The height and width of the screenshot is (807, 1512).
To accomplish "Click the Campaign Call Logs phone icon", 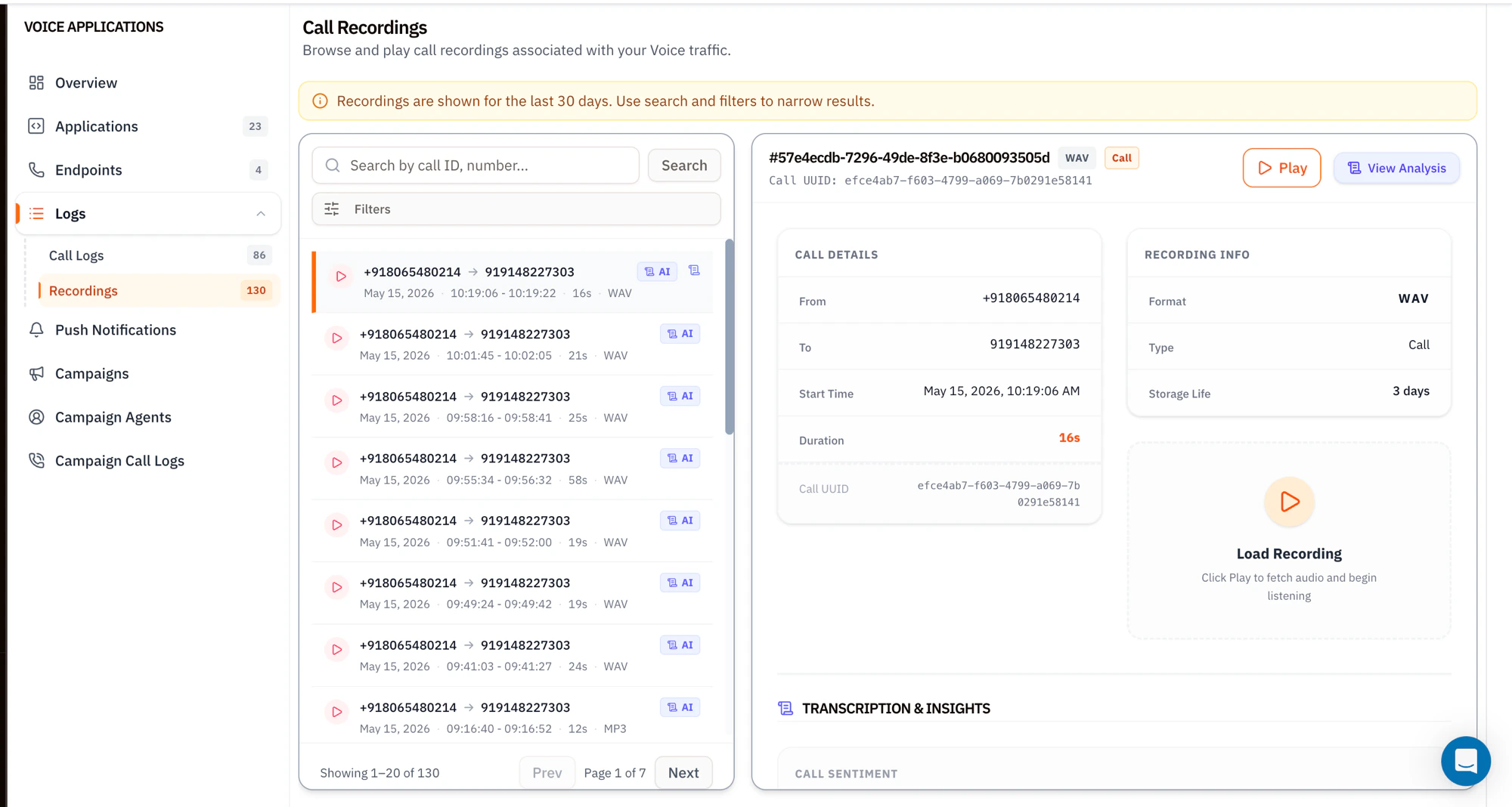I will [x=36, y=461].
